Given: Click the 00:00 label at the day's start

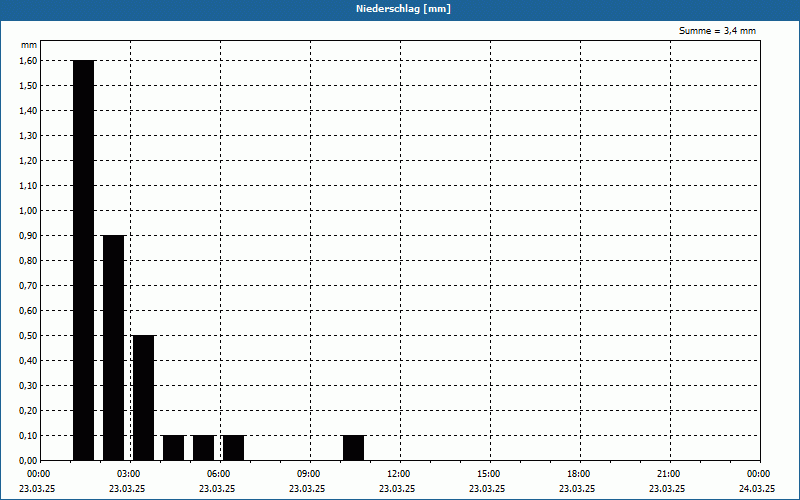Looking at the screenshot, I should click(x=39, y=474).
